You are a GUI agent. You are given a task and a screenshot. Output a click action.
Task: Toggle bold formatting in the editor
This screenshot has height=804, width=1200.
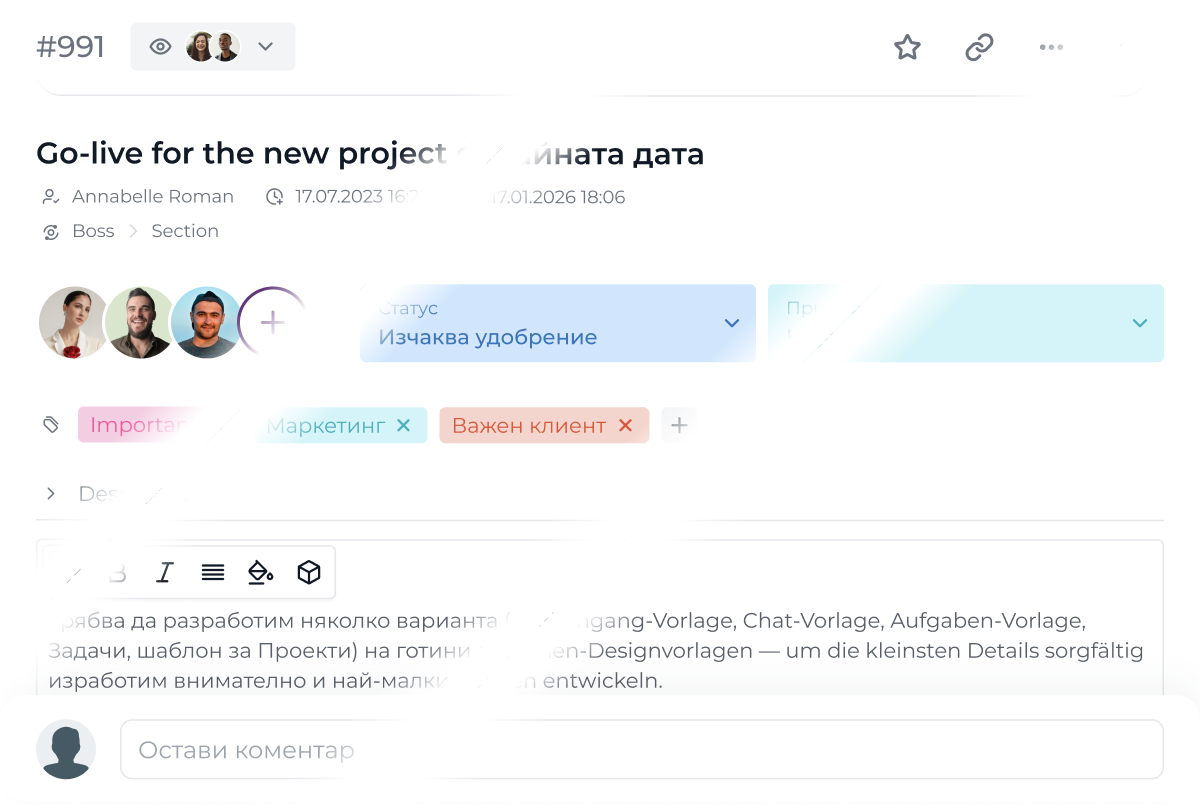tap(117, 572)
